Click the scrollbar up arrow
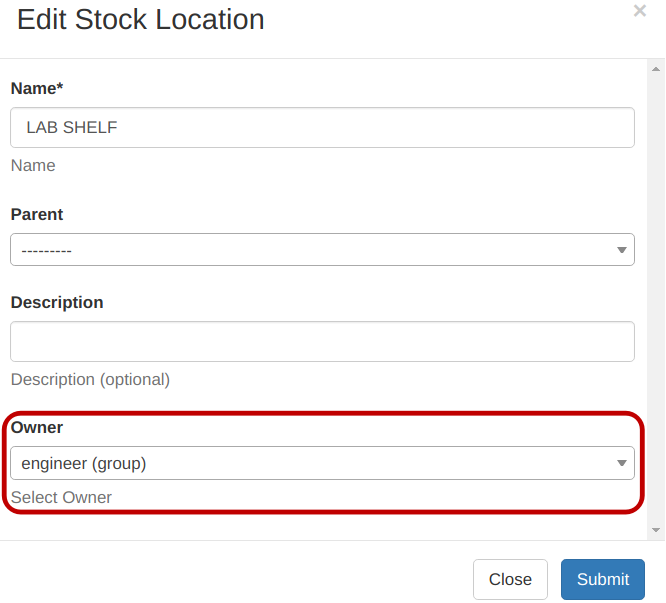666x603 pixels. (657, 70)
